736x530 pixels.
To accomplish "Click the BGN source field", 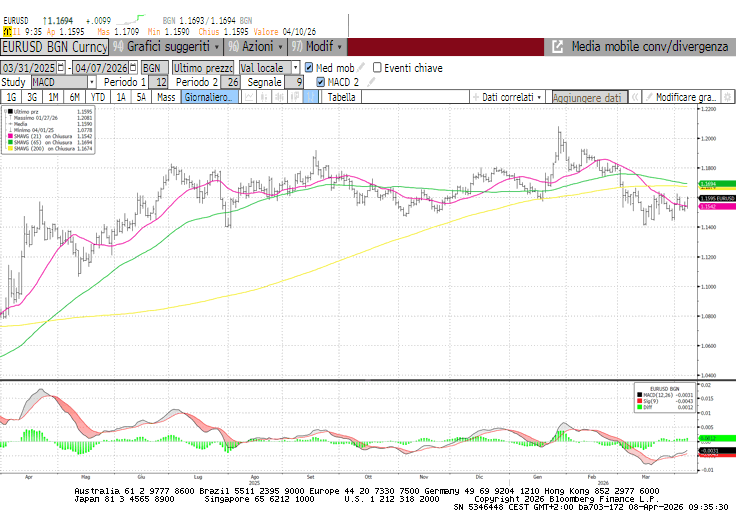I will click(x=154, y=68).
